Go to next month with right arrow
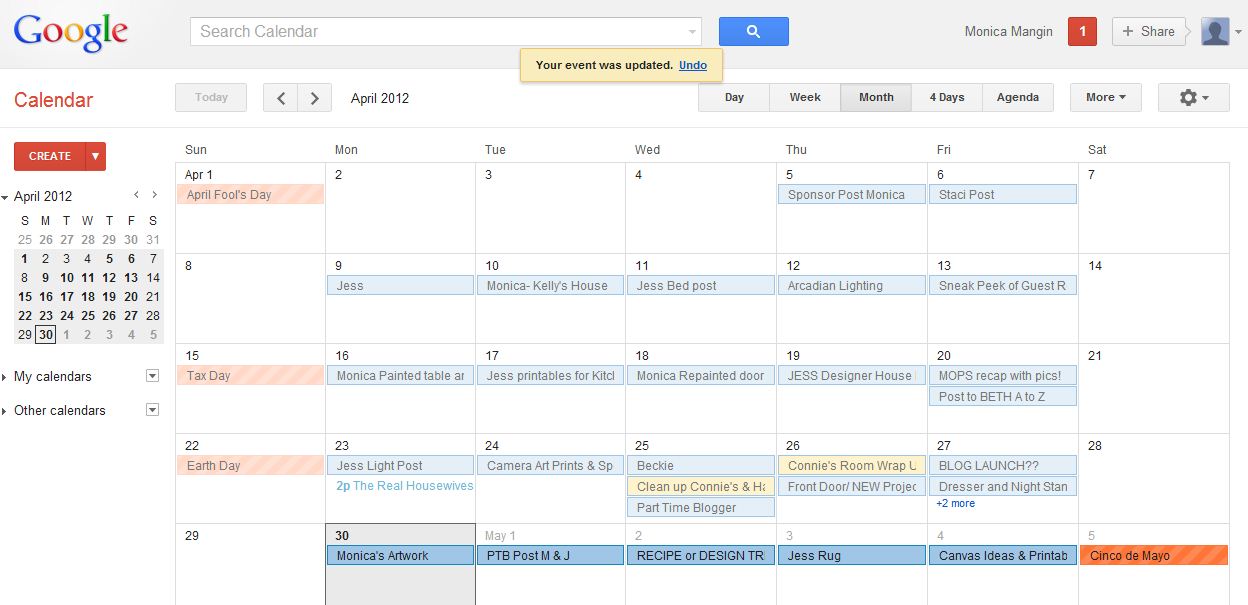This screenshot has height=605, width=1248. click(x=315, y=98)
